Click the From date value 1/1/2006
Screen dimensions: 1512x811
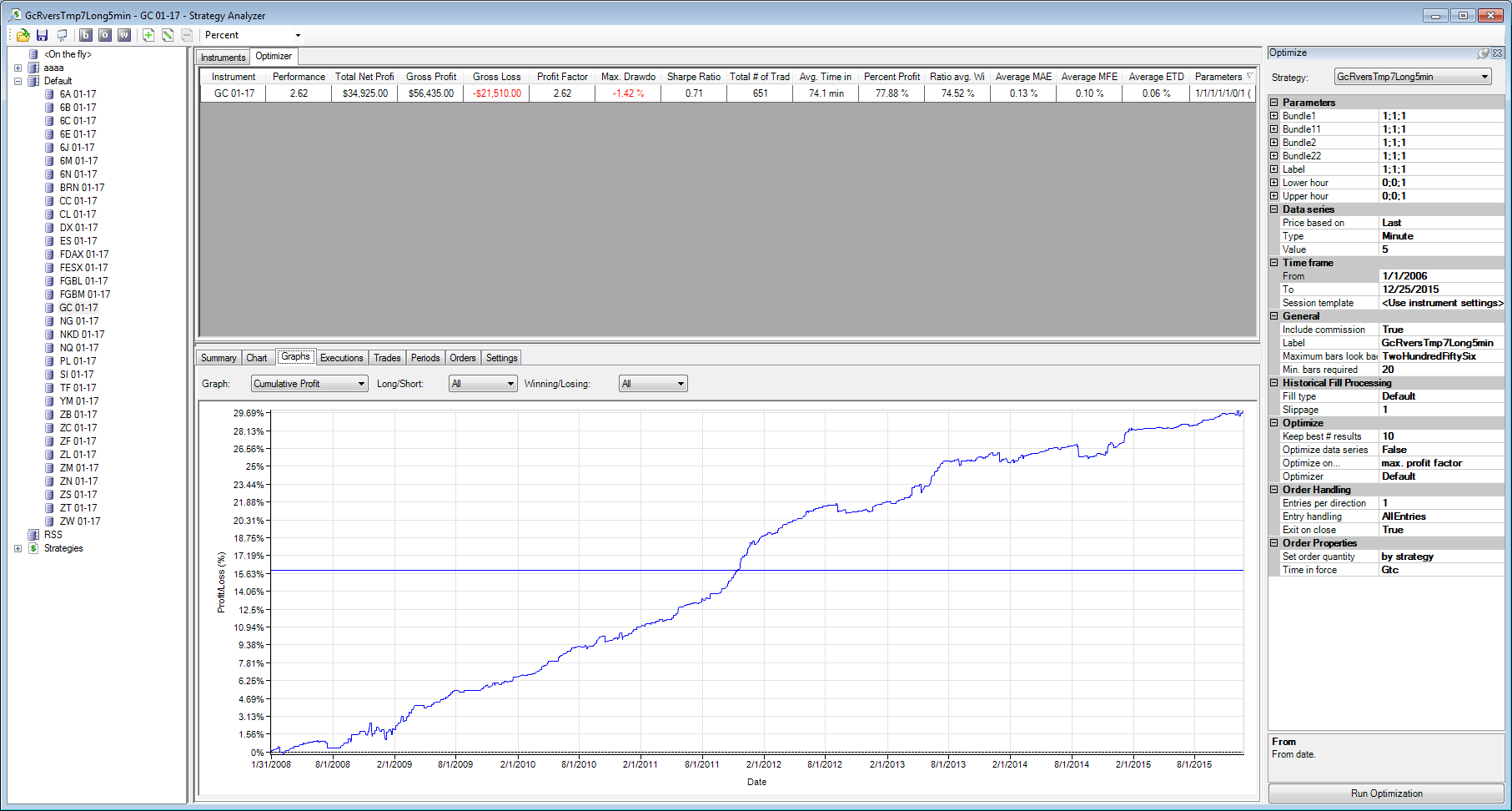(1442, 276)
